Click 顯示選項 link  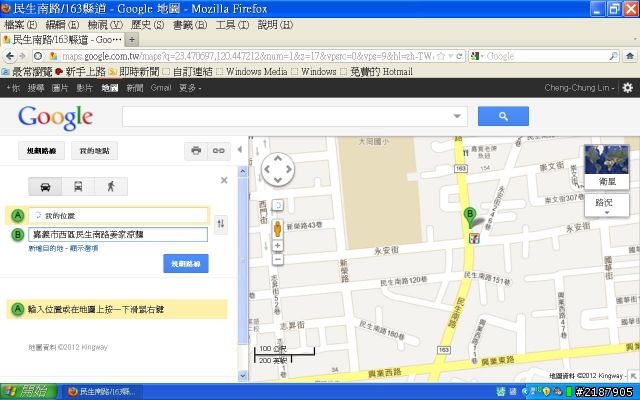click(x=84, y=248)
